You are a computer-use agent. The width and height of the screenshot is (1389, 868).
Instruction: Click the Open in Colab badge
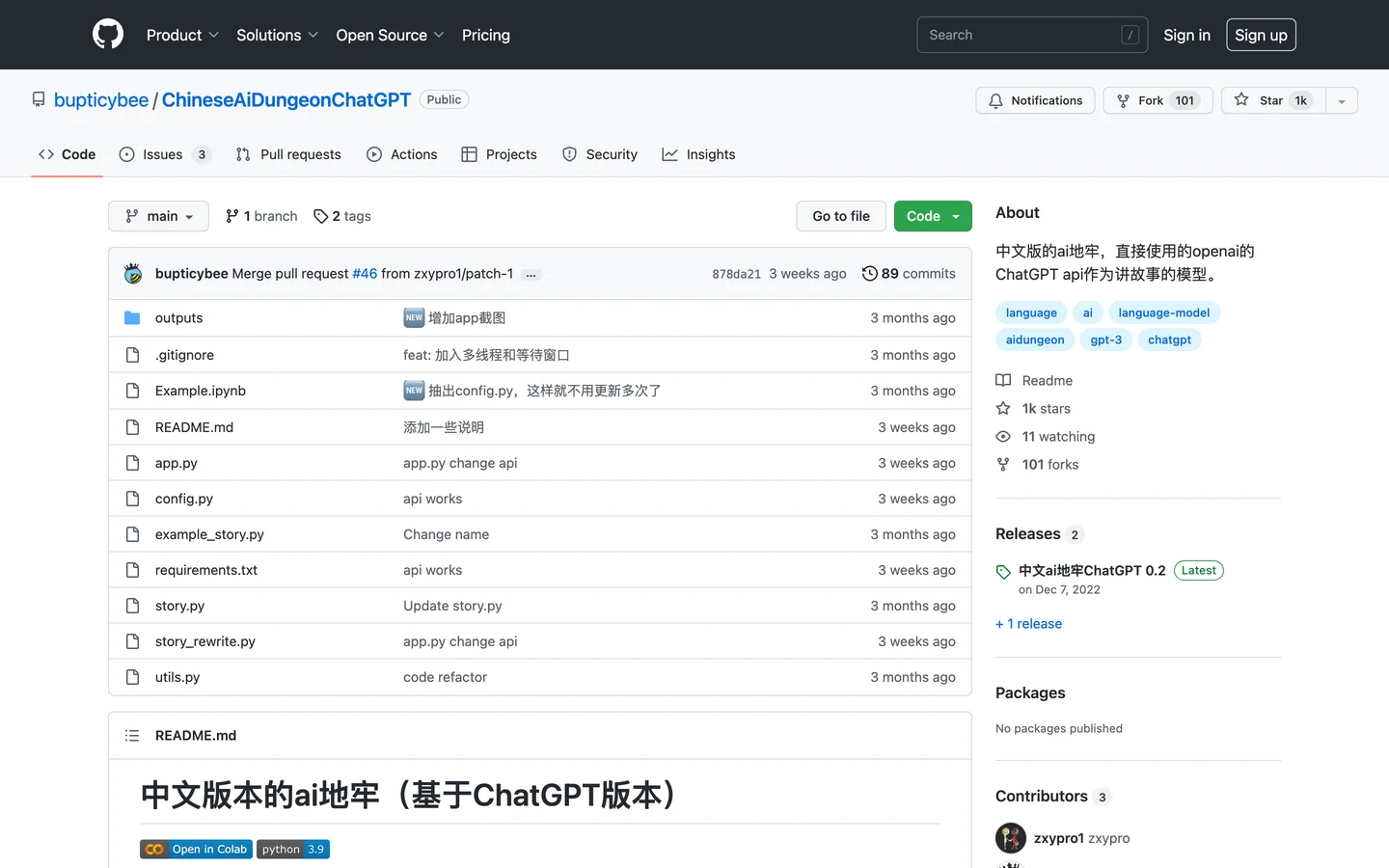pos(196,849)
